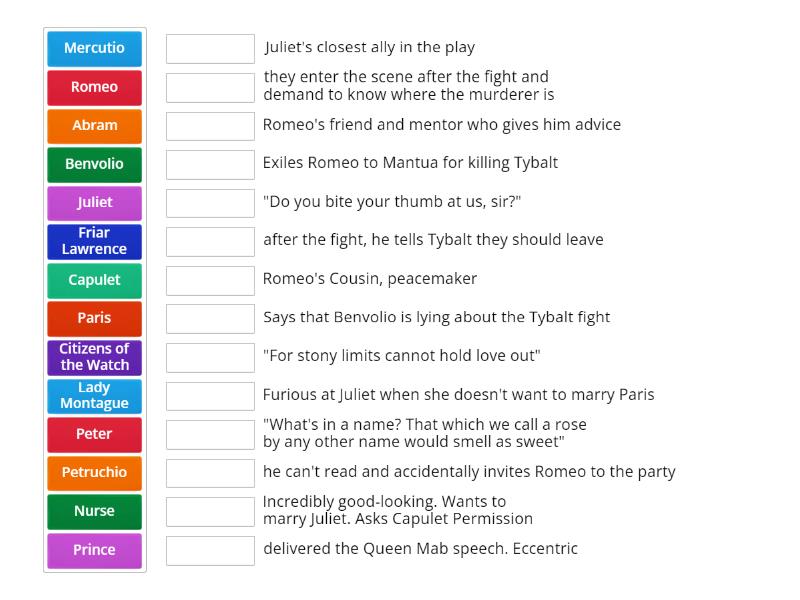Click the Peter name tile
Viewport: 800px width, 600px height.
(x=94, y=434)
